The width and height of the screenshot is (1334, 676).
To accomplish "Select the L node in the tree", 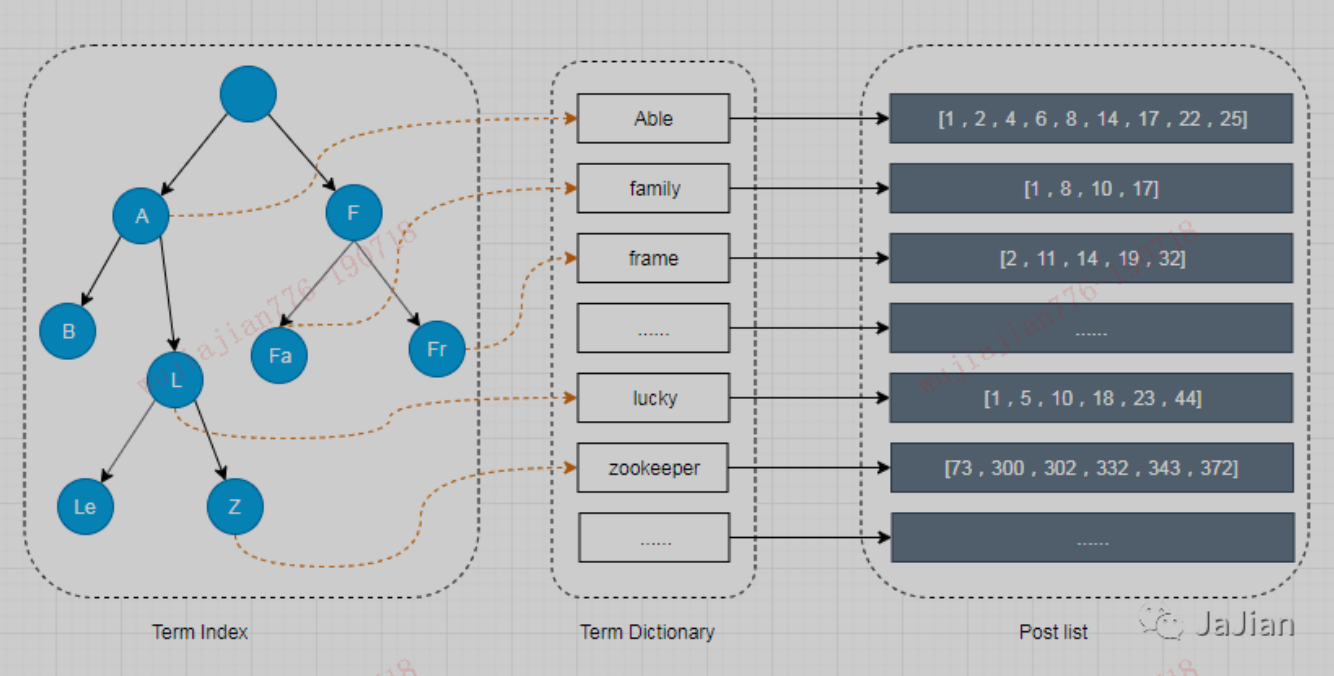I will 175,379.
